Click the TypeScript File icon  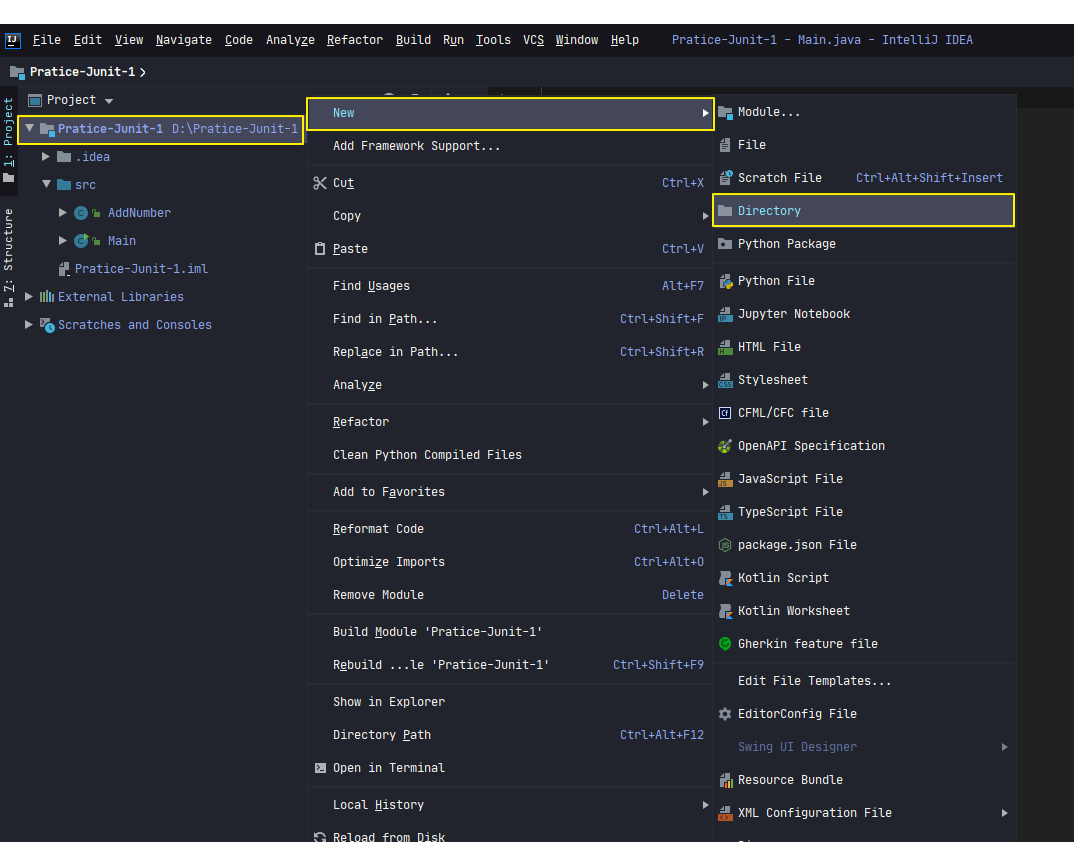coord(725,512)
